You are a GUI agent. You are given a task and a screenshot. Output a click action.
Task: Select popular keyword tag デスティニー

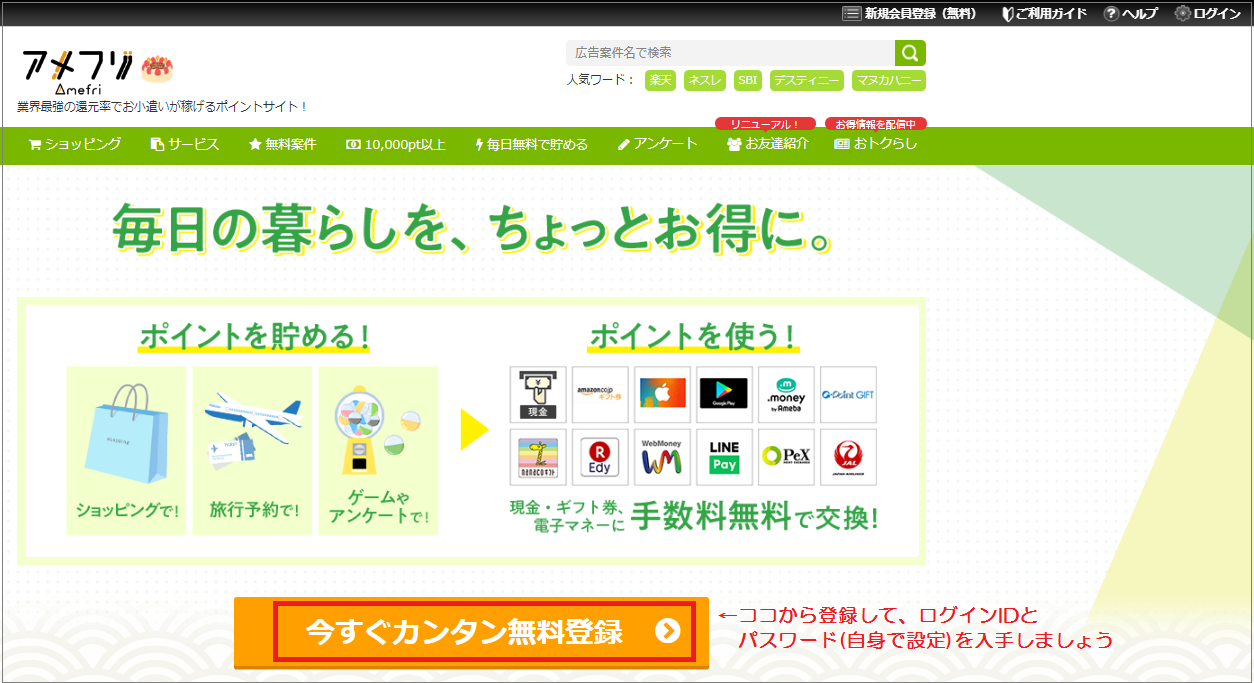(x=806, y=81)
